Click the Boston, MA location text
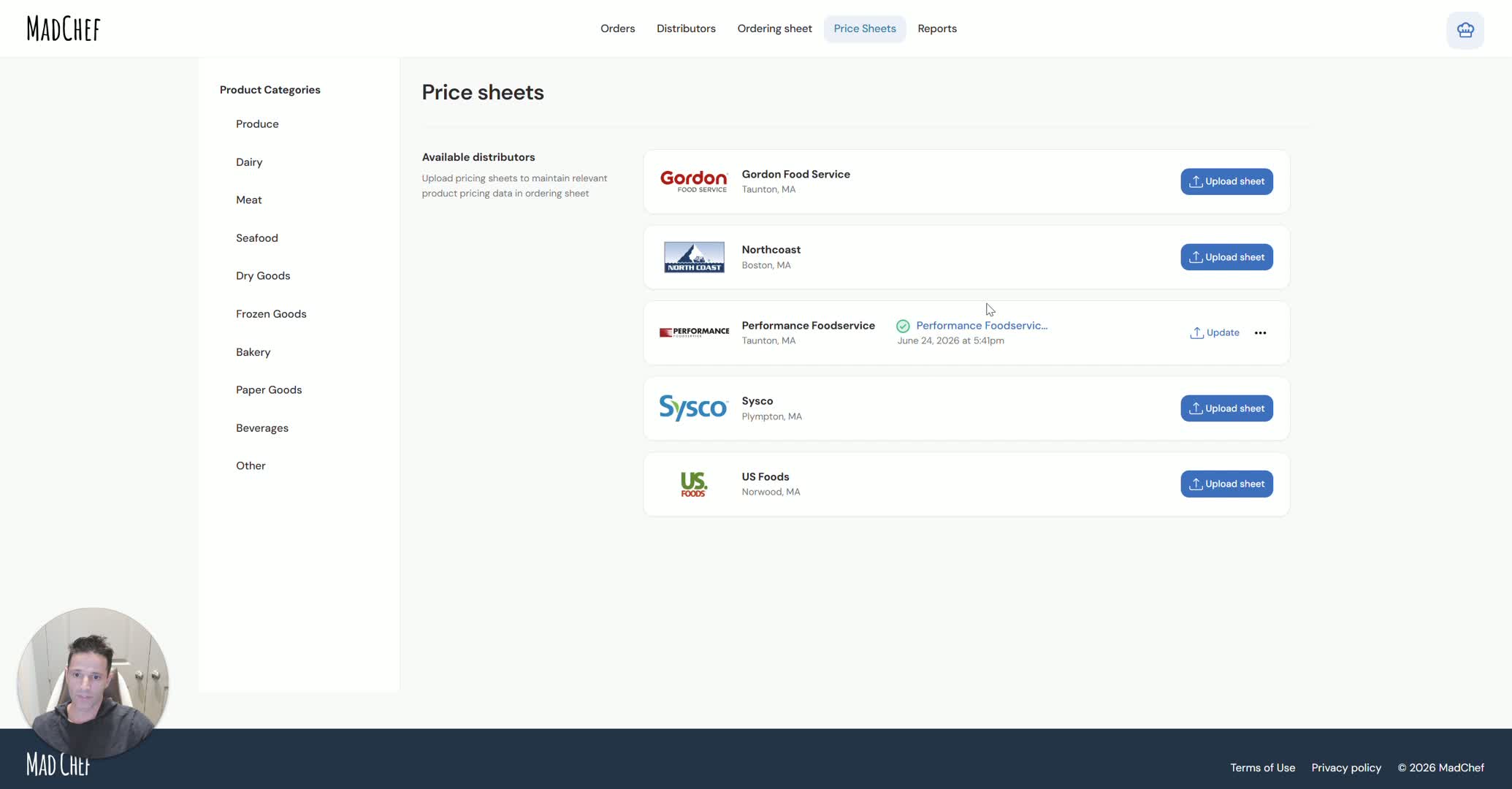 point(765,265)
